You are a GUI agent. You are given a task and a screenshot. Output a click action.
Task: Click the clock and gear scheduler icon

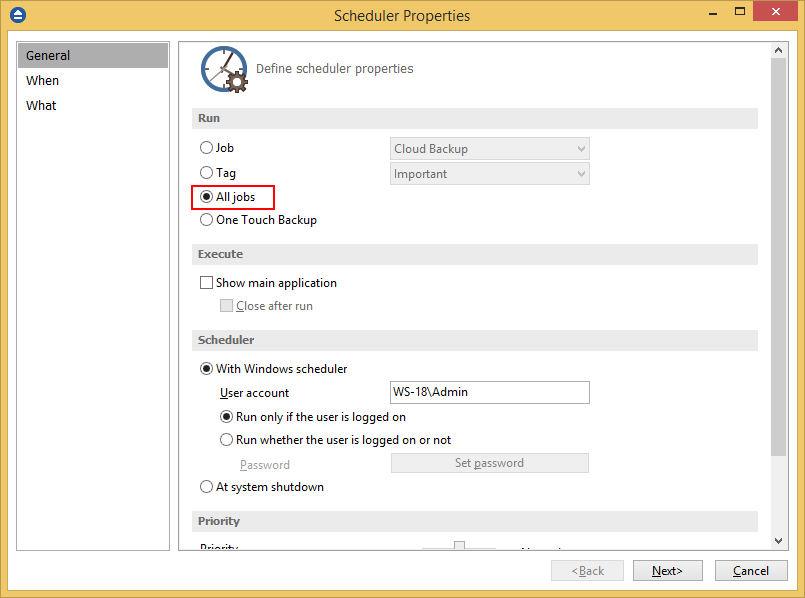click(223, 69)
